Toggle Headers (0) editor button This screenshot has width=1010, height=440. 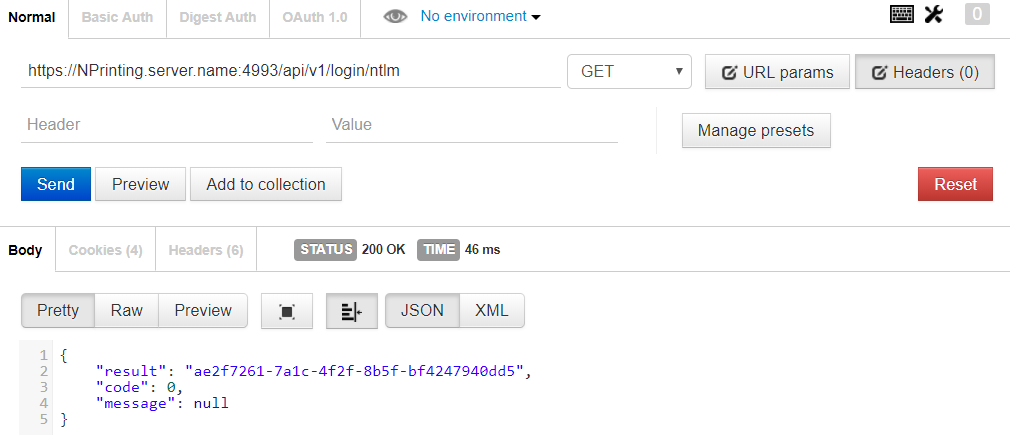(x=925, y=72)
